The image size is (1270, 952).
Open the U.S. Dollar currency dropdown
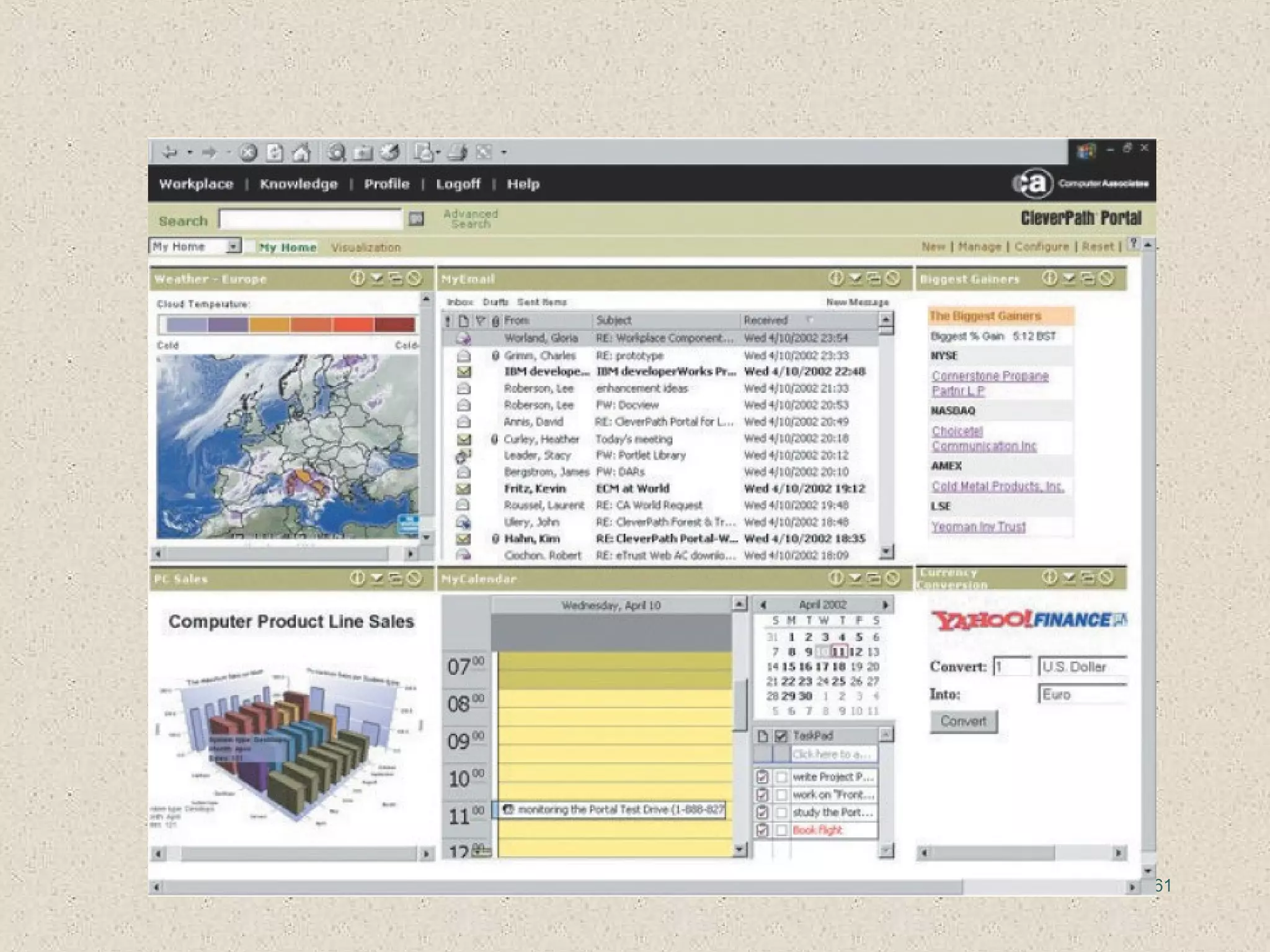1083,667
